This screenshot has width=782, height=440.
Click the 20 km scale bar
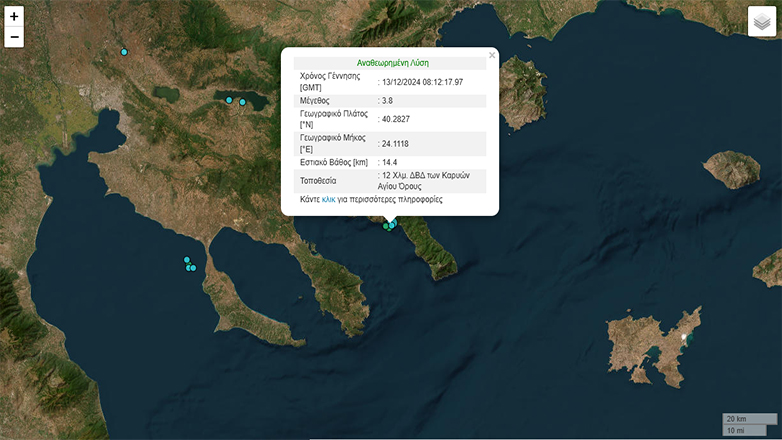click(x=748, y=418)
